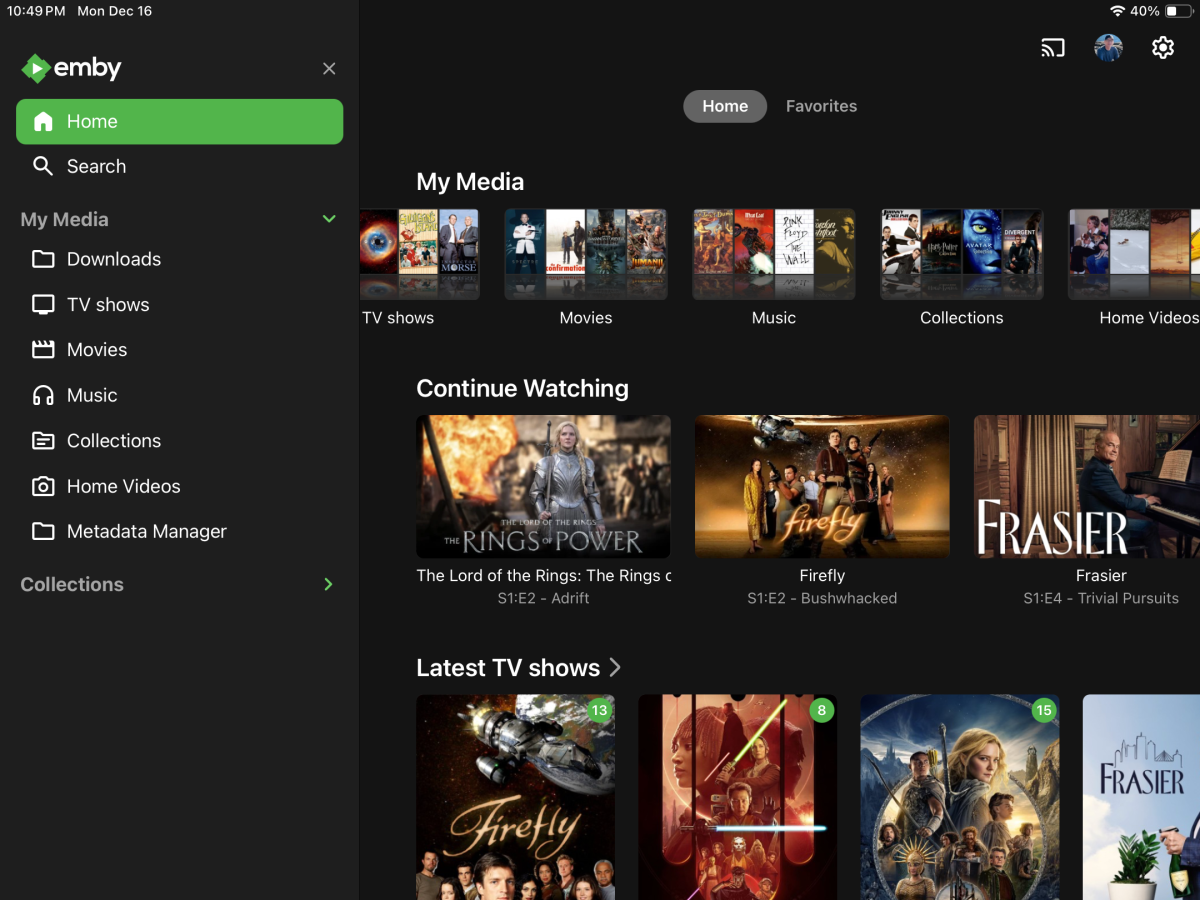Click the 'My Media' sidebar heading text
This screenshot has width=1200, height=900.
pos(64,219)
